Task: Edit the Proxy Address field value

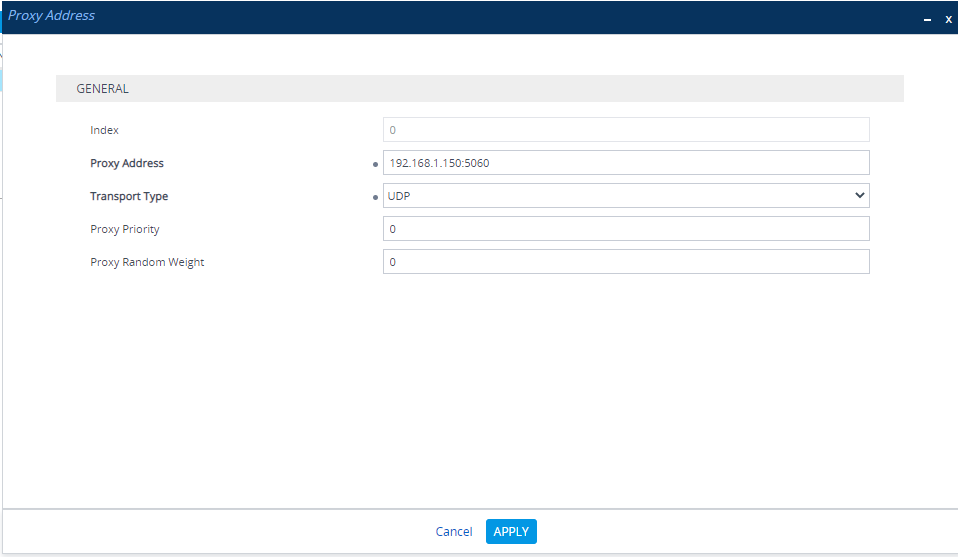Action: (x=626, y=162)
